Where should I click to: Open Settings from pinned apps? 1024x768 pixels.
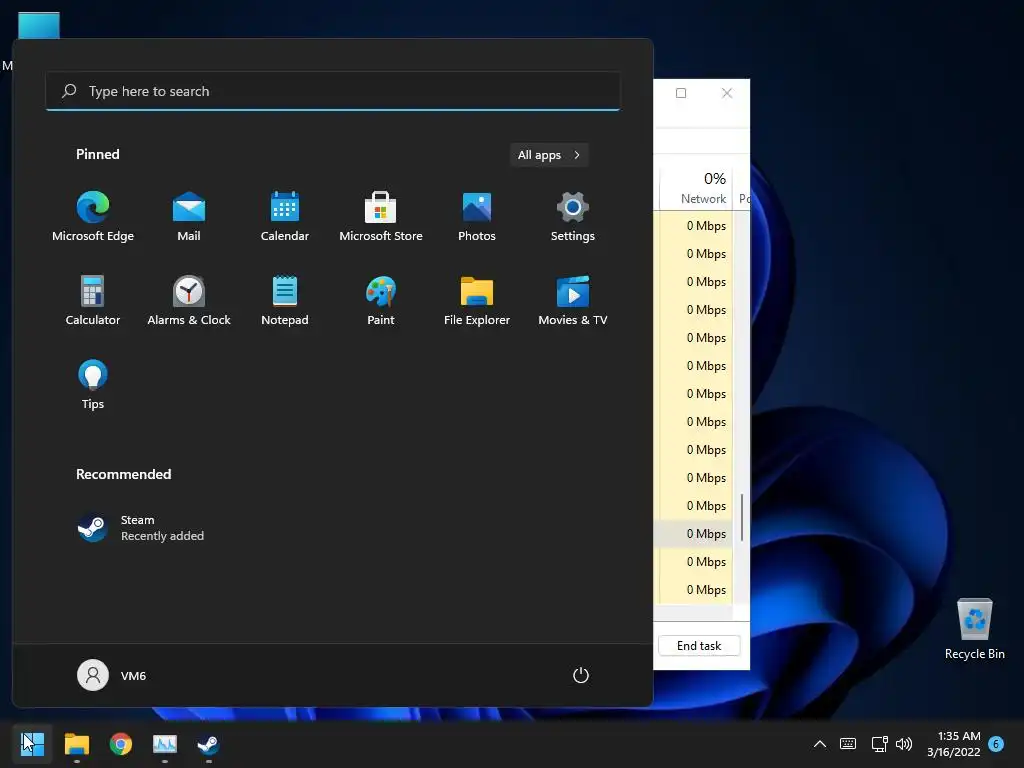point(573,217)
